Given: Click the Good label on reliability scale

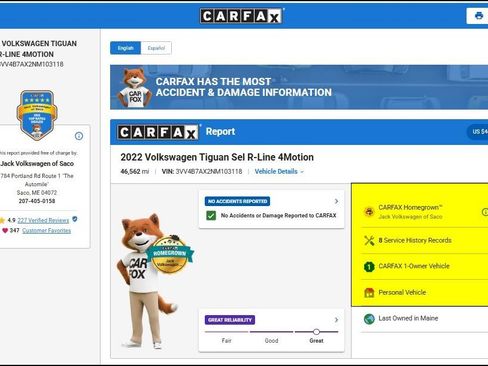Looking at the screenshot, I should point(271,341).
